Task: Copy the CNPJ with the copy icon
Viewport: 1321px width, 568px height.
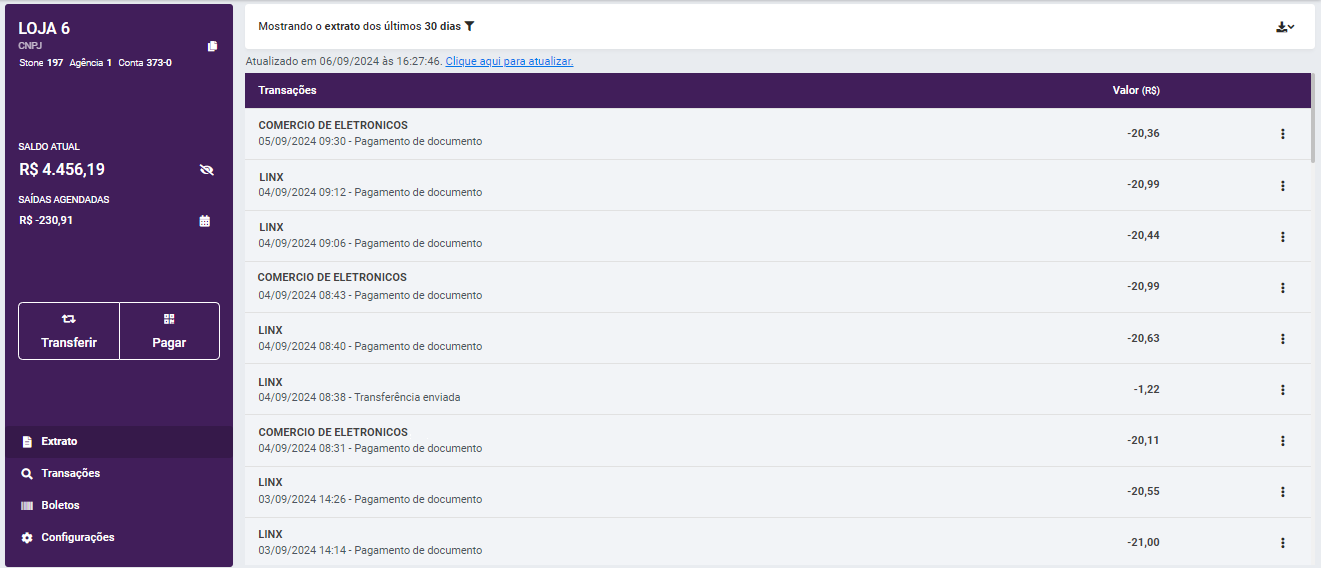Action: [212, 46]
